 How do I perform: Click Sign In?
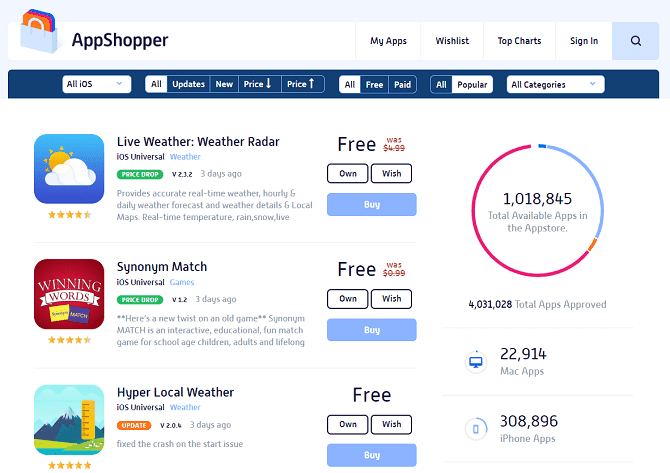click(x=584, y=41)
